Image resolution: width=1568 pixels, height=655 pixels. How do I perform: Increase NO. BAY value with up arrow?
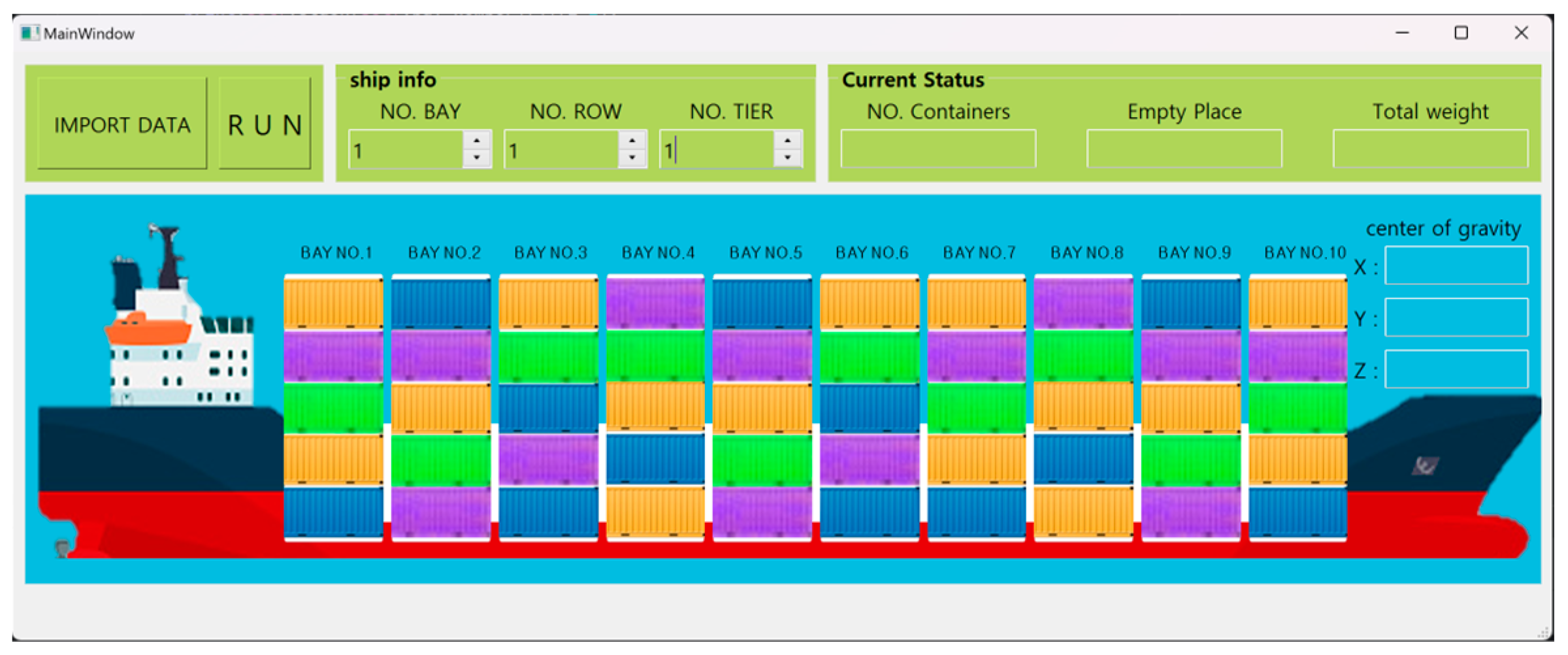[x=477, y=141]
